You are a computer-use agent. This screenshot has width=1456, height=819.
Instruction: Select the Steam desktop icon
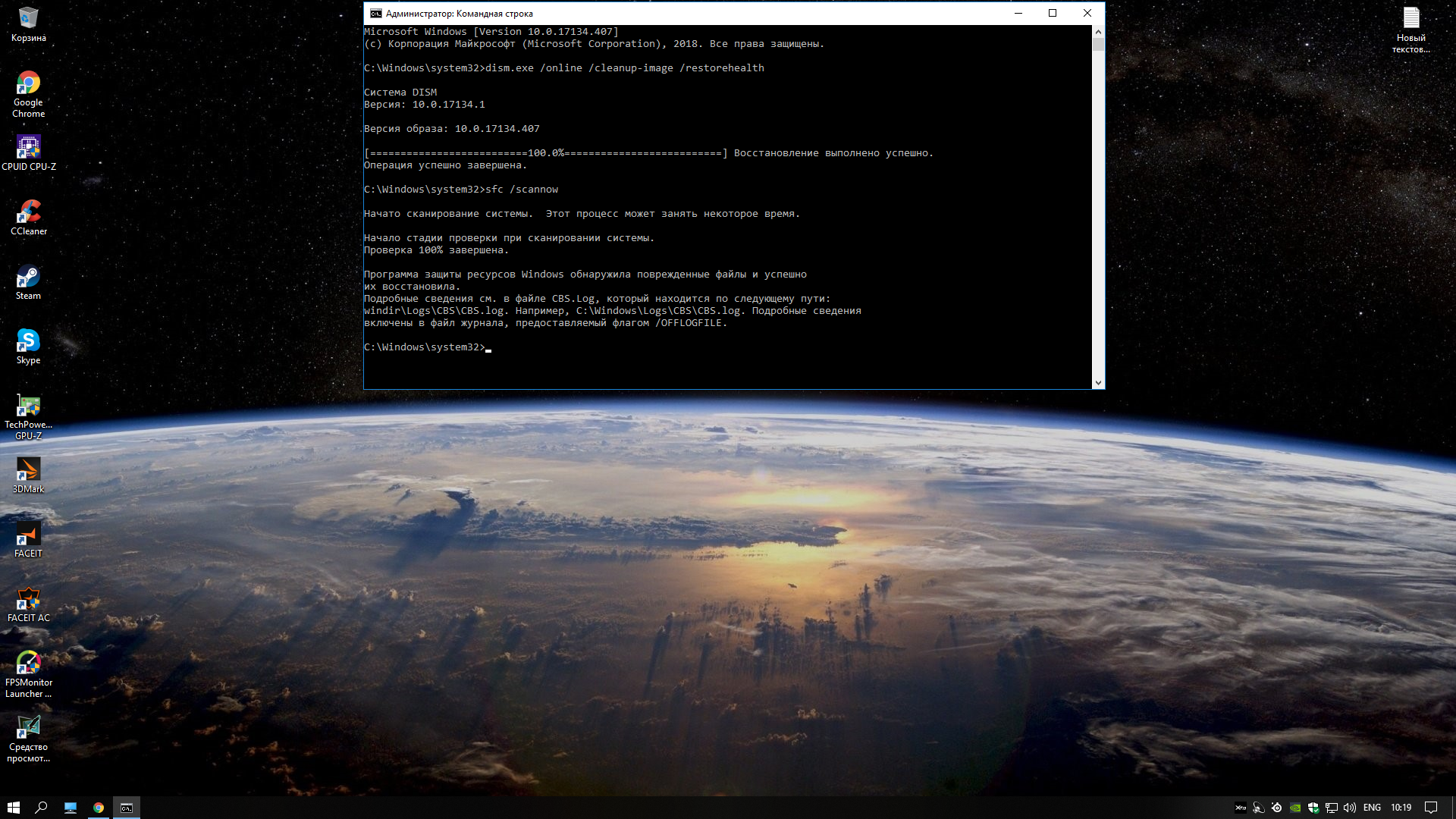tap(28, 276)
